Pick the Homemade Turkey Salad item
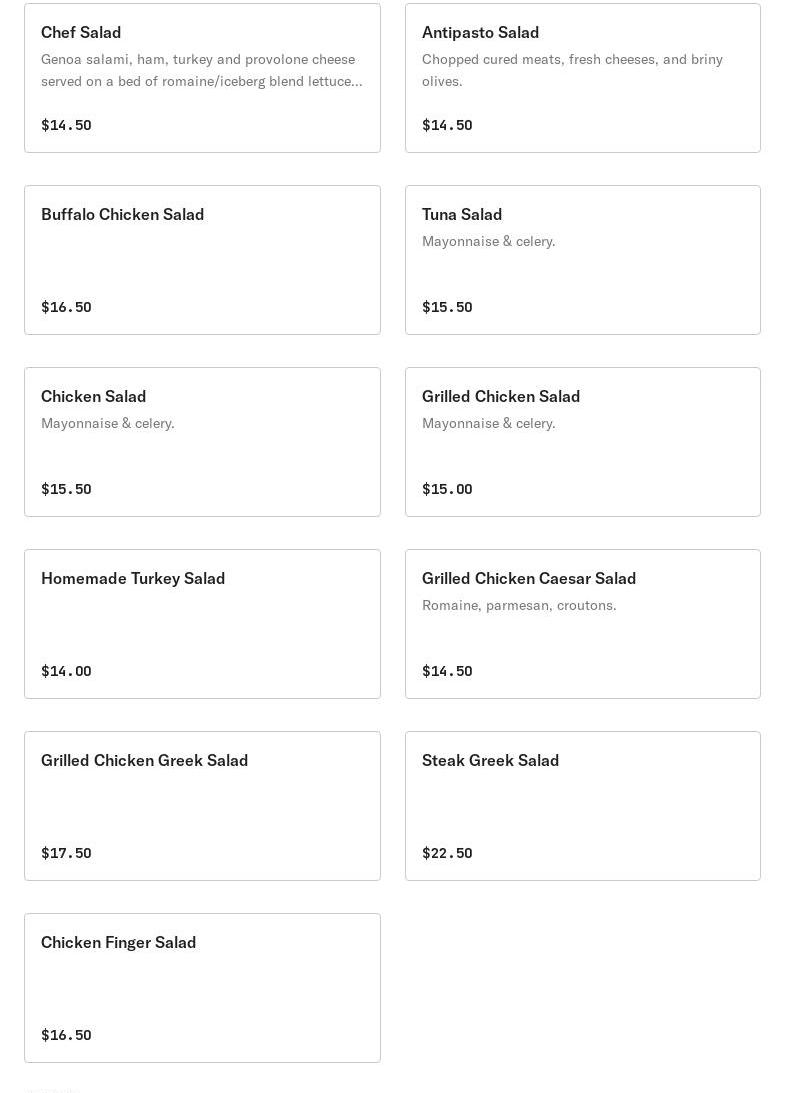 (202, 624)
